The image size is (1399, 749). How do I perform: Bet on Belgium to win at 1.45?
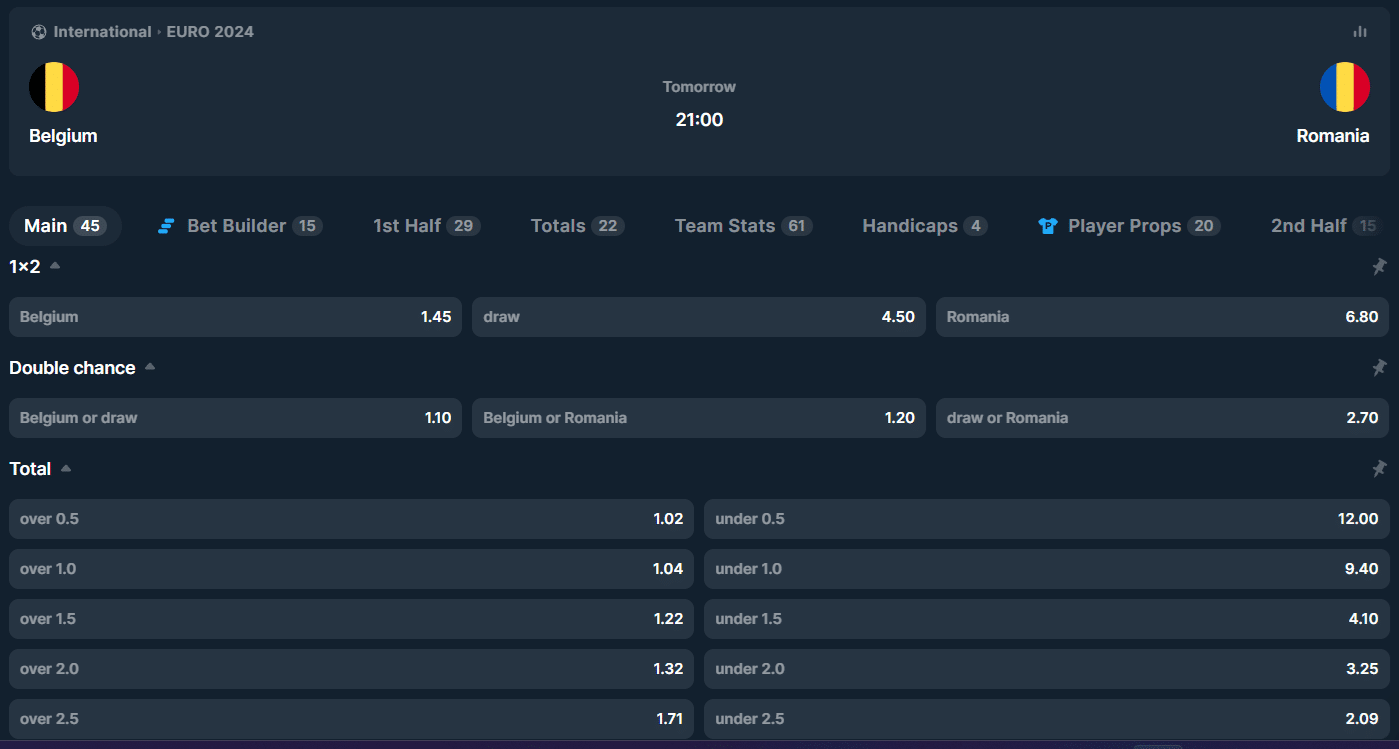pos(235,317)
